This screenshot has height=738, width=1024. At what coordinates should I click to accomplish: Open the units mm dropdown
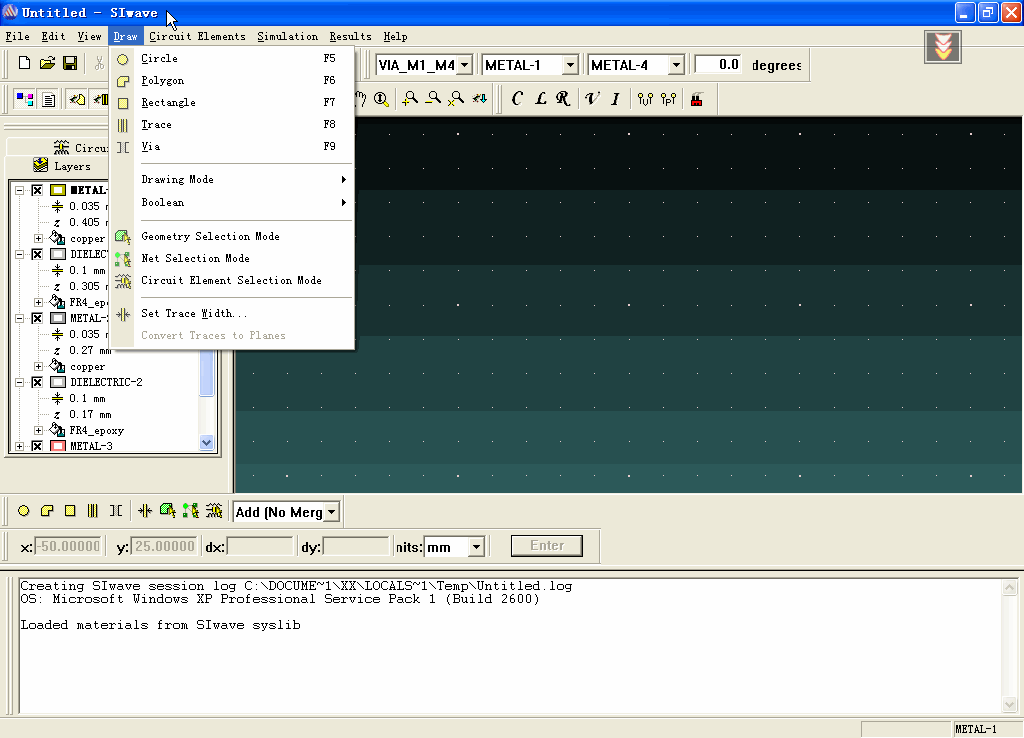tap(477, 547)
